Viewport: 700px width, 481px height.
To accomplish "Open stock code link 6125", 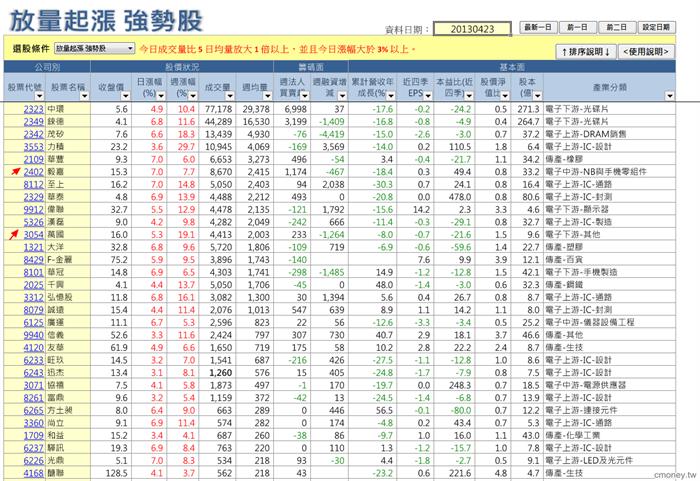I will click(33, 322).
